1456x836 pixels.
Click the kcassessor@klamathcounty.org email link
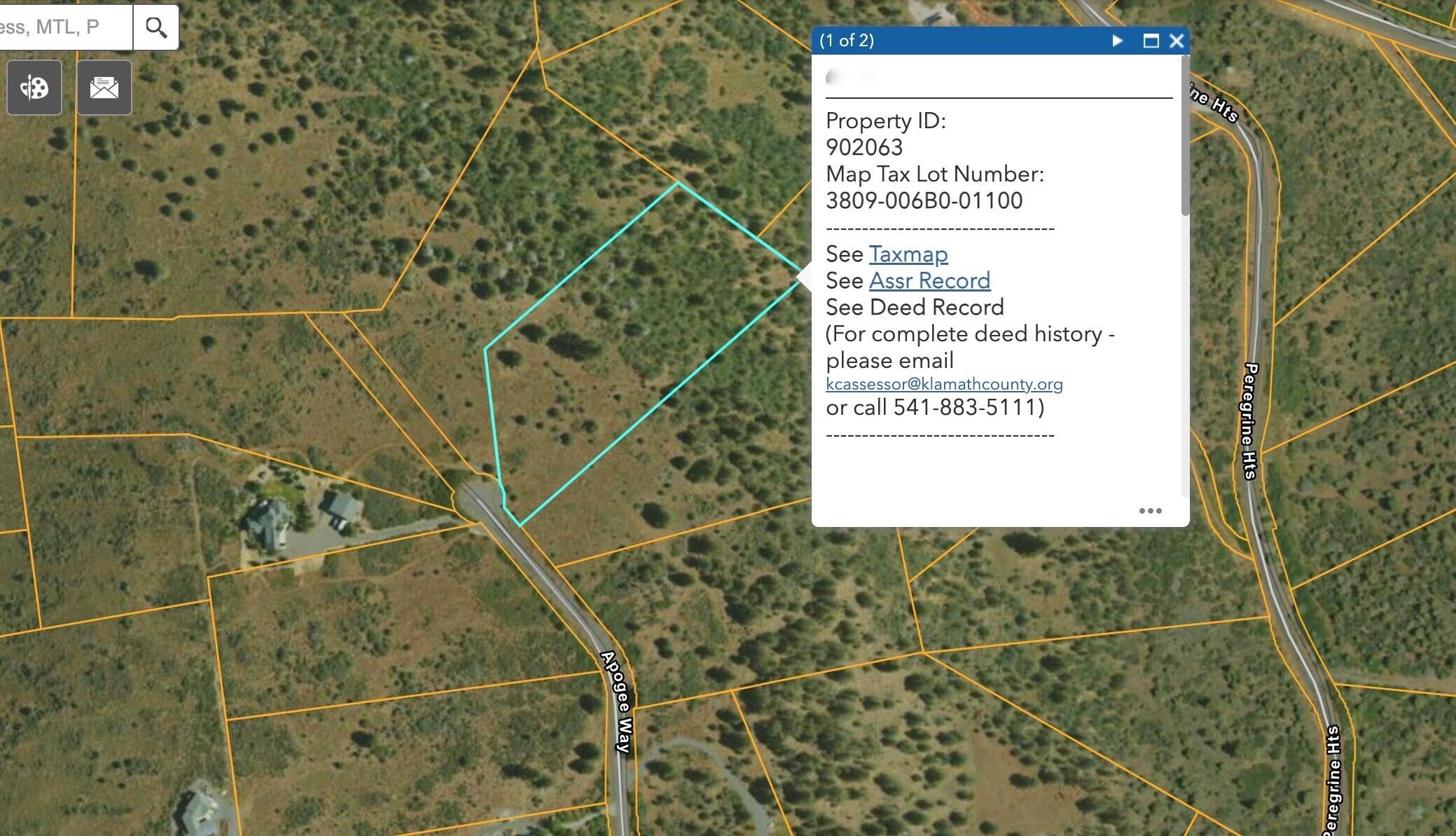click(943, 384)
